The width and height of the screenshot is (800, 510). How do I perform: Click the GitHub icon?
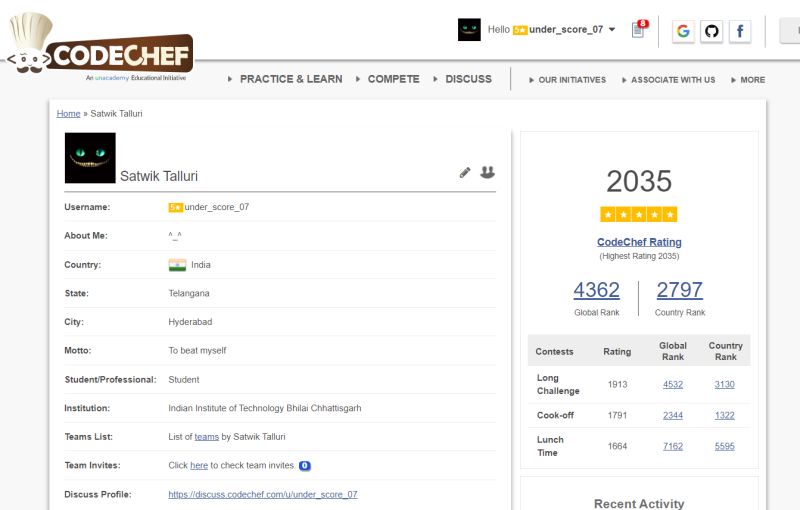[711, 32]
